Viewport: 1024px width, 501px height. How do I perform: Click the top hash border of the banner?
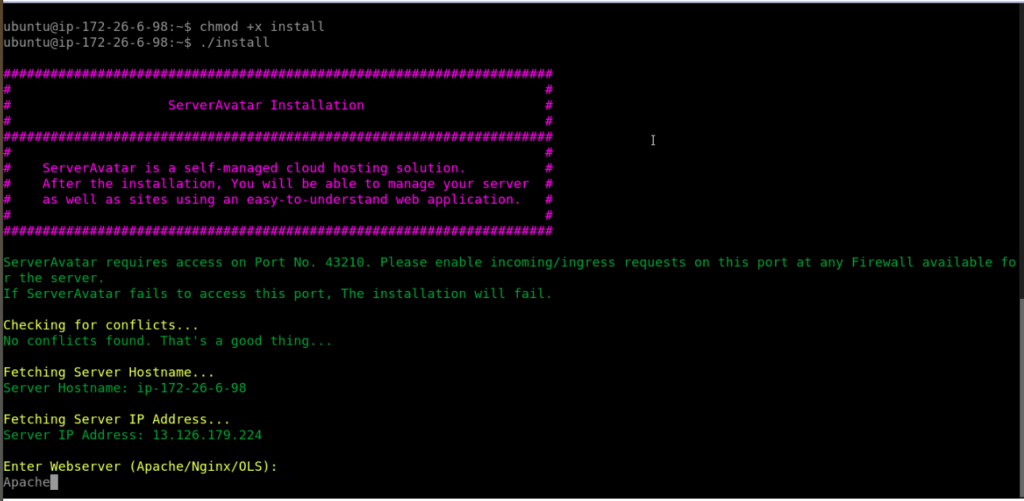click(278, 74)
